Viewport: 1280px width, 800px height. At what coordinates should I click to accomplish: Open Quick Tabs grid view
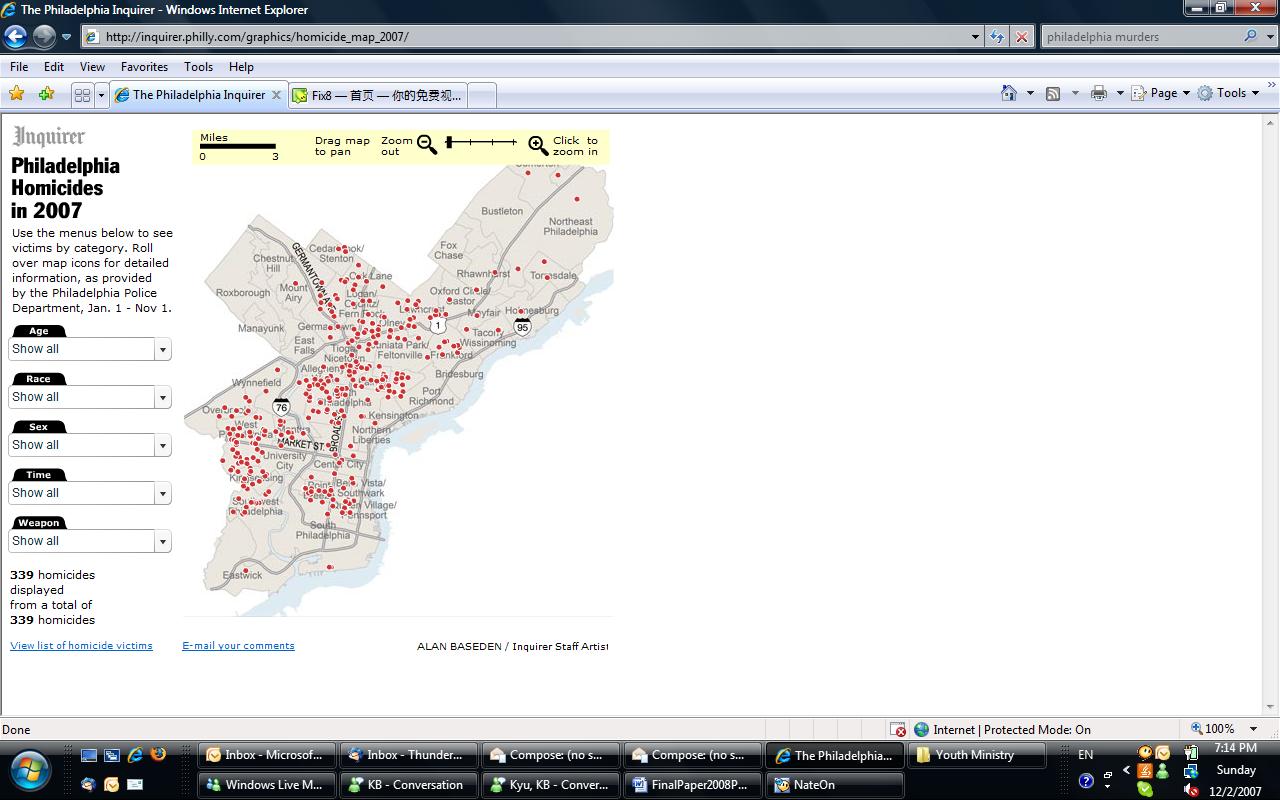[82, 95]
